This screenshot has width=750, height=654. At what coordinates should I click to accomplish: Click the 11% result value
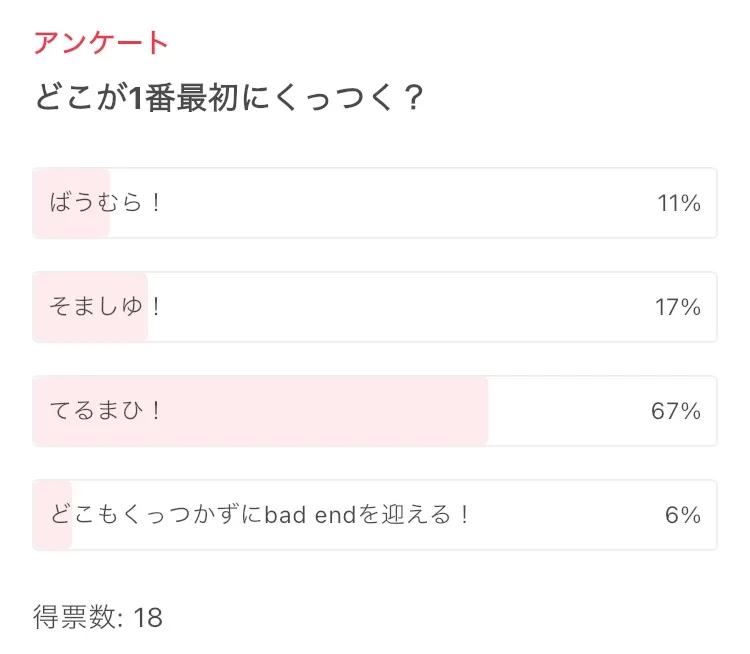tap(679, 203)
